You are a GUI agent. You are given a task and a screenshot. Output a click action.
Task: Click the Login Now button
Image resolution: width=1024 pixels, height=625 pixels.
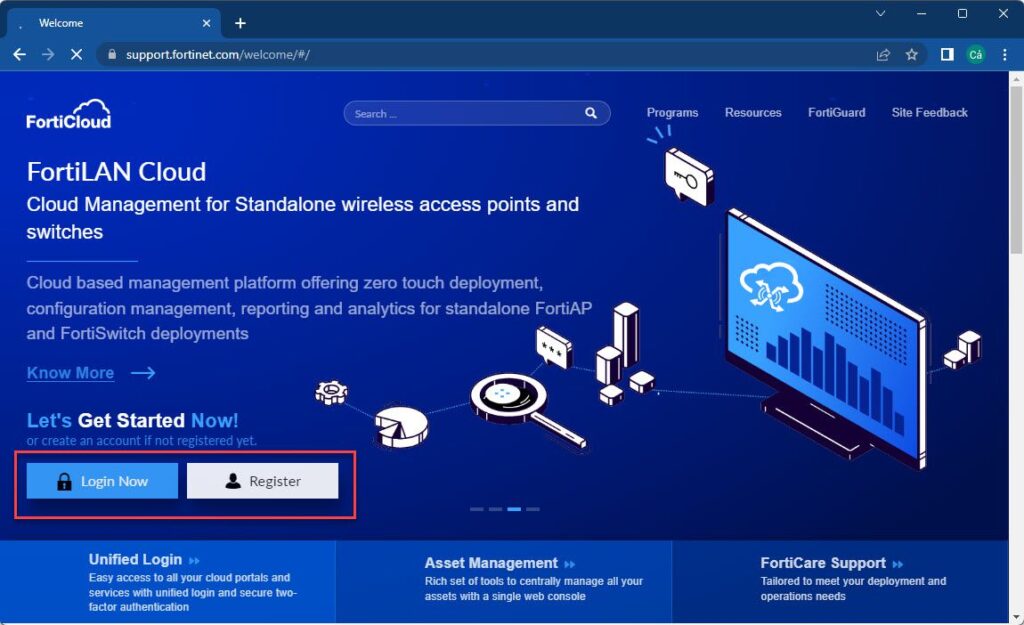point(102,481)
